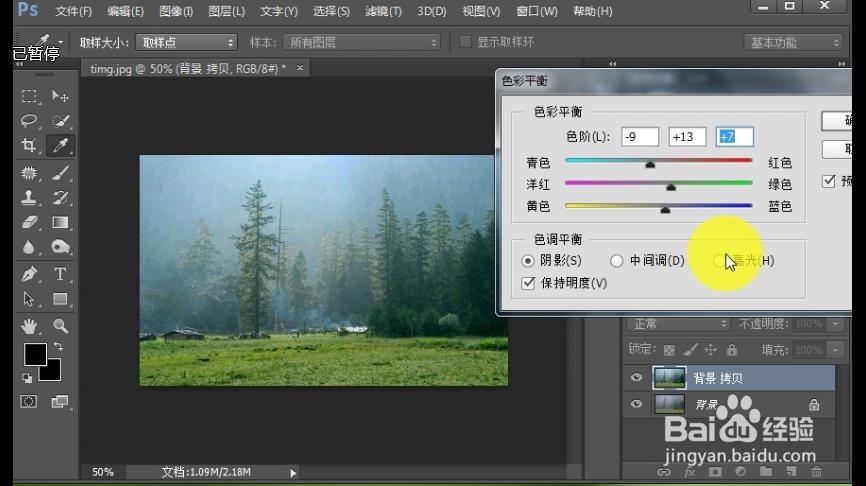Open the layer Opacity dropdown arrow
Screen dimensions: 866x486
point(836,324)
